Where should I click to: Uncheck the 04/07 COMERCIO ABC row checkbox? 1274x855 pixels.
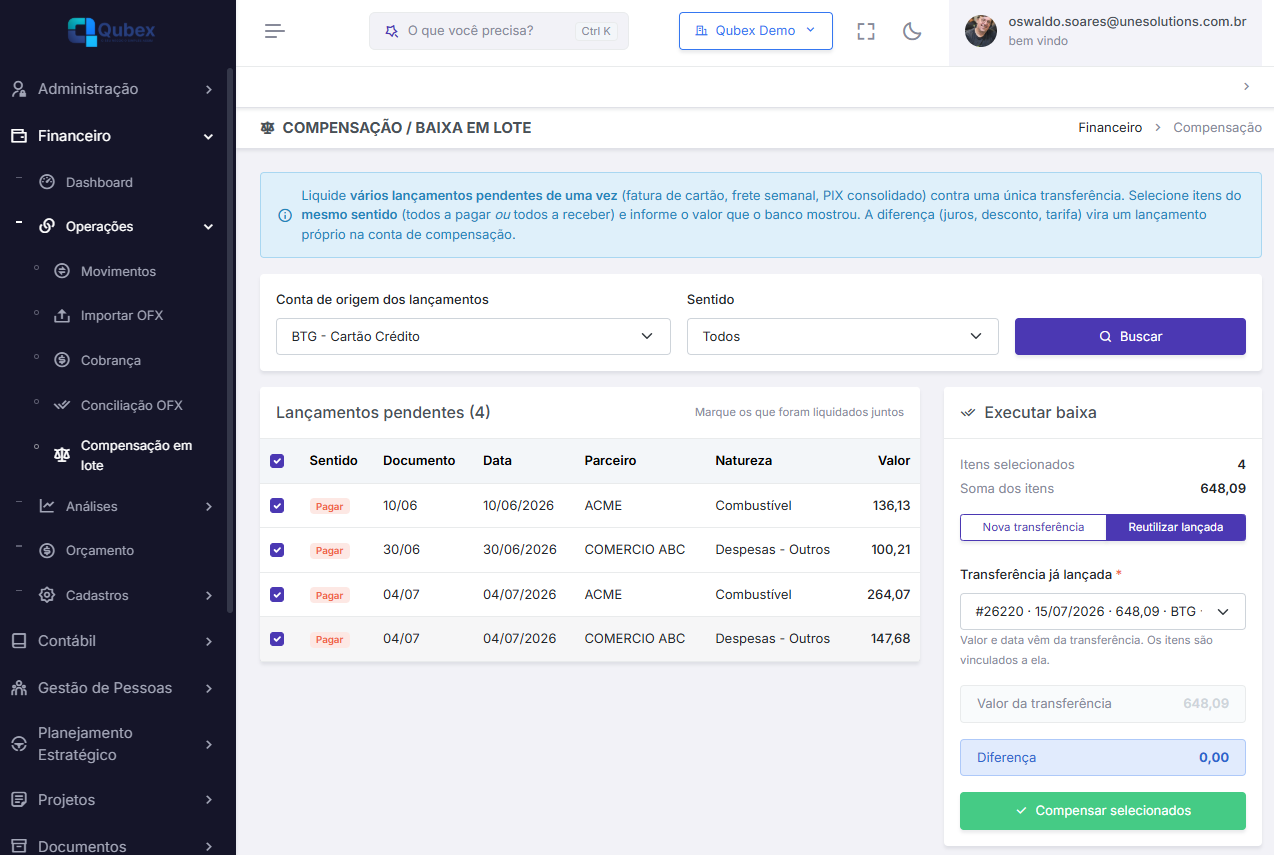(x=277, y=639)
